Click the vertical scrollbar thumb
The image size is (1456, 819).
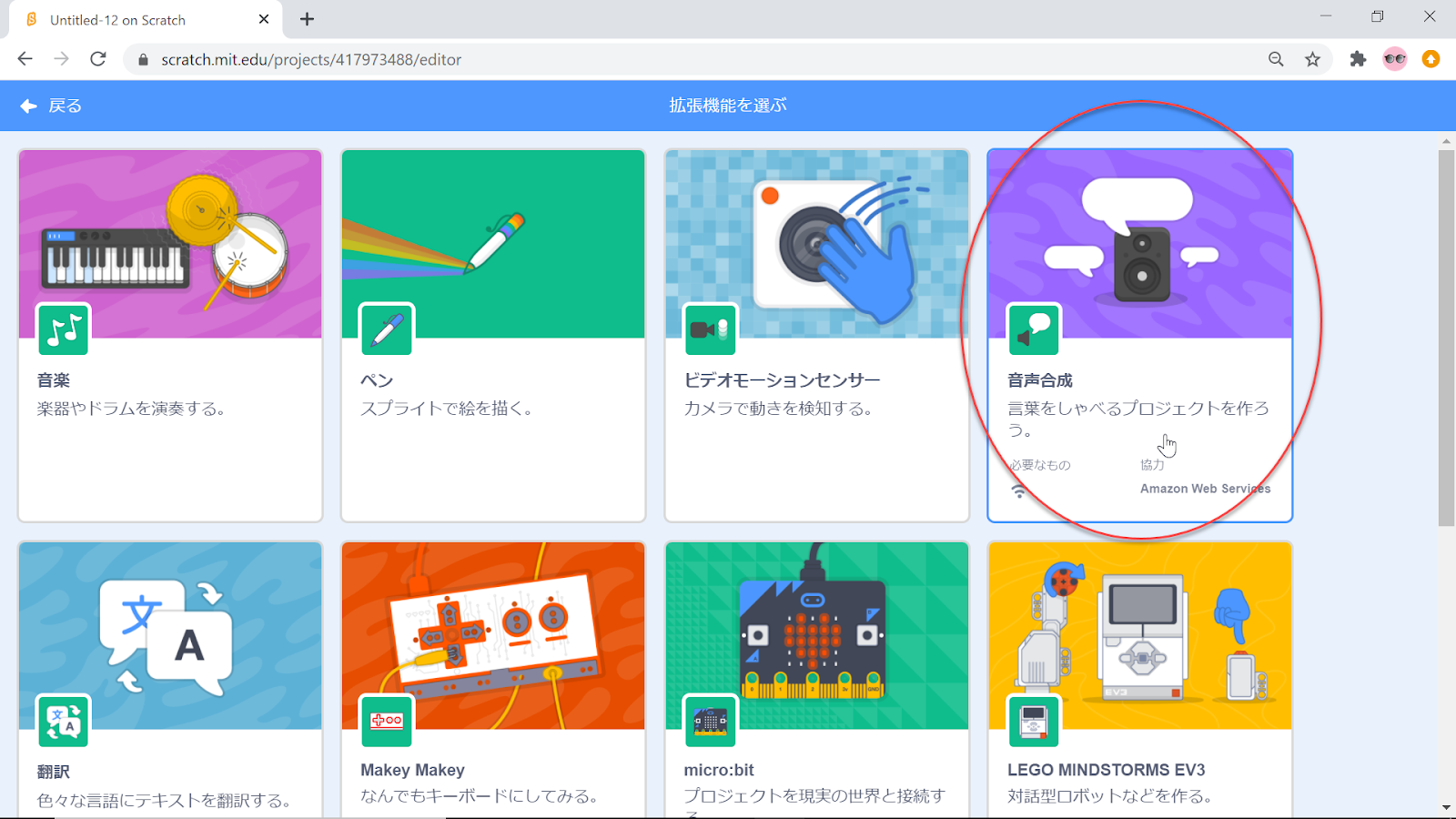[1446, 338]
